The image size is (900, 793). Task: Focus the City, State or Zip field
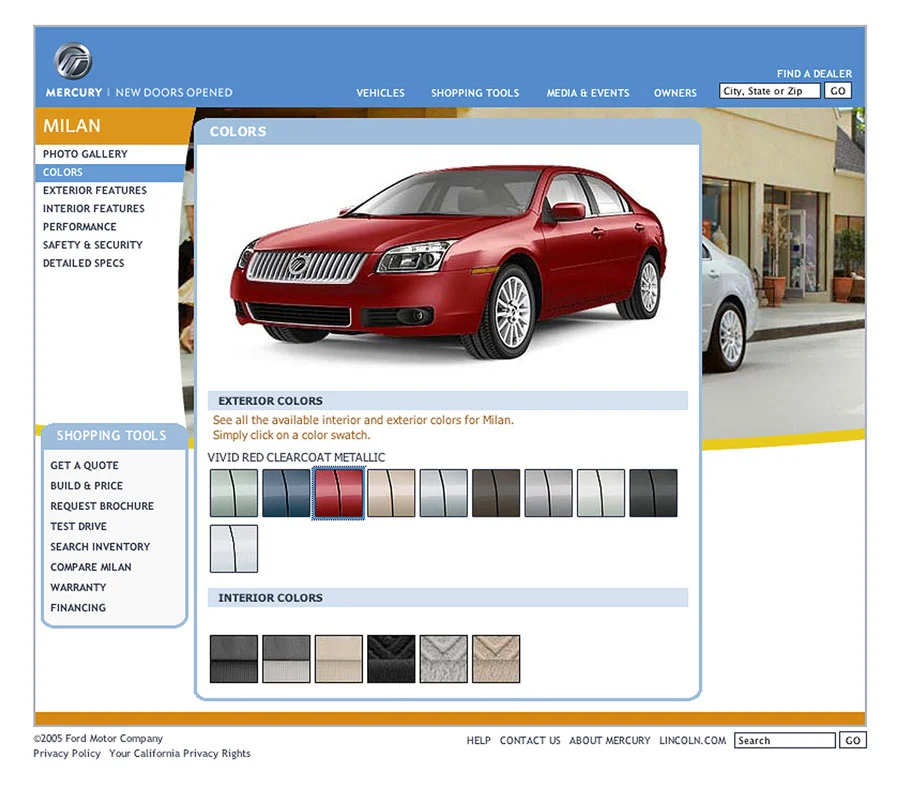pyautogui.click(x=770, y=91)
